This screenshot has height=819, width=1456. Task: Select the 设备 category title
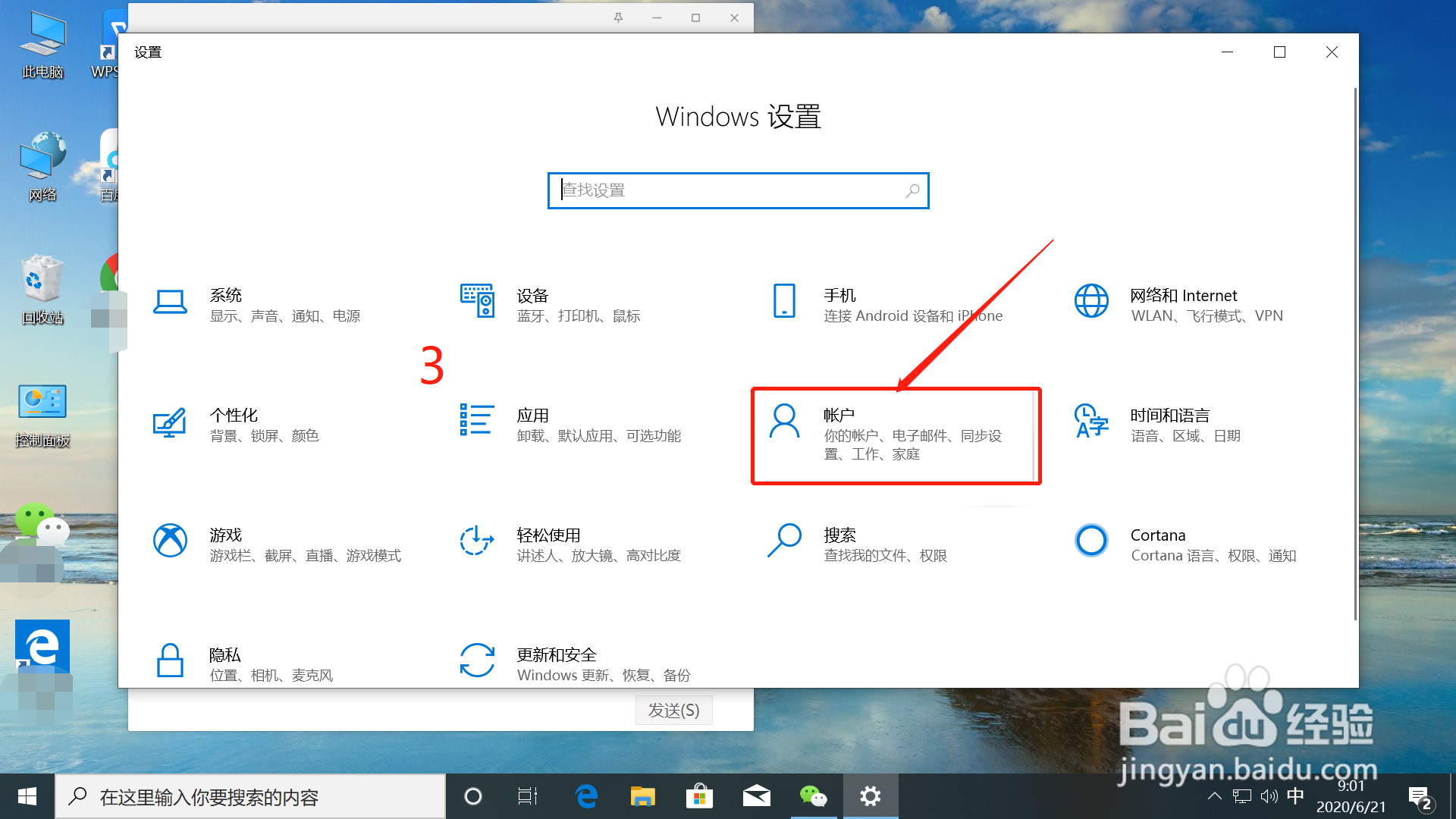click(x=532, y=296)
